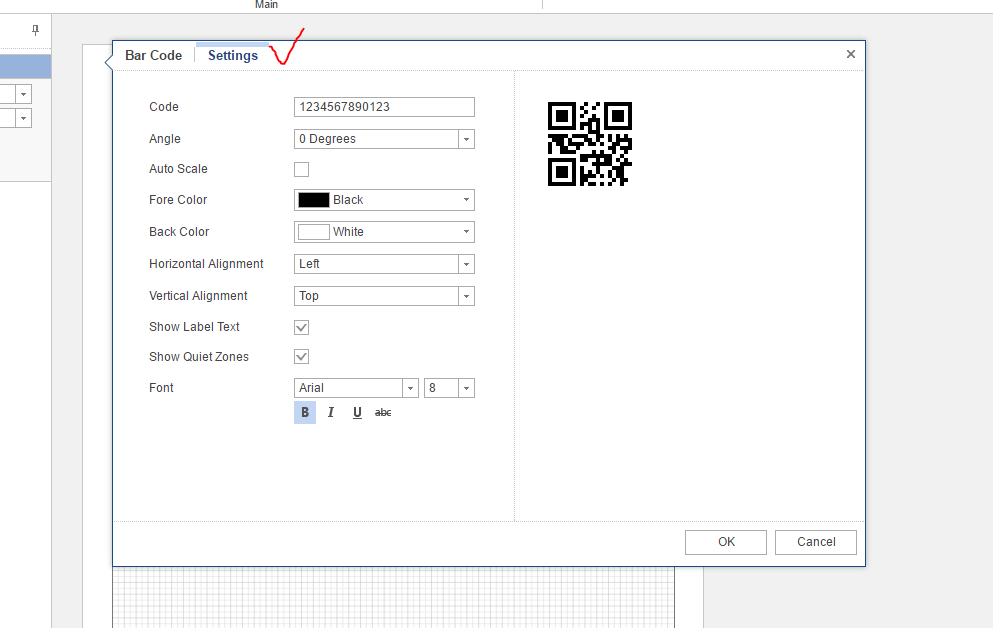Viewport: 993px width, 628px height.
Task: Click the Horizontal Alignment label
Action: [206, 264]
